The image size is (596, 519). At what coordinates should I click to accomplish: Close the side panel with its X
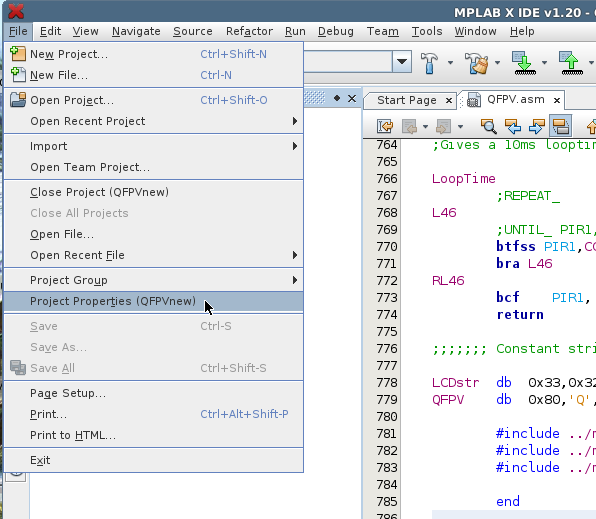point(352,99)
